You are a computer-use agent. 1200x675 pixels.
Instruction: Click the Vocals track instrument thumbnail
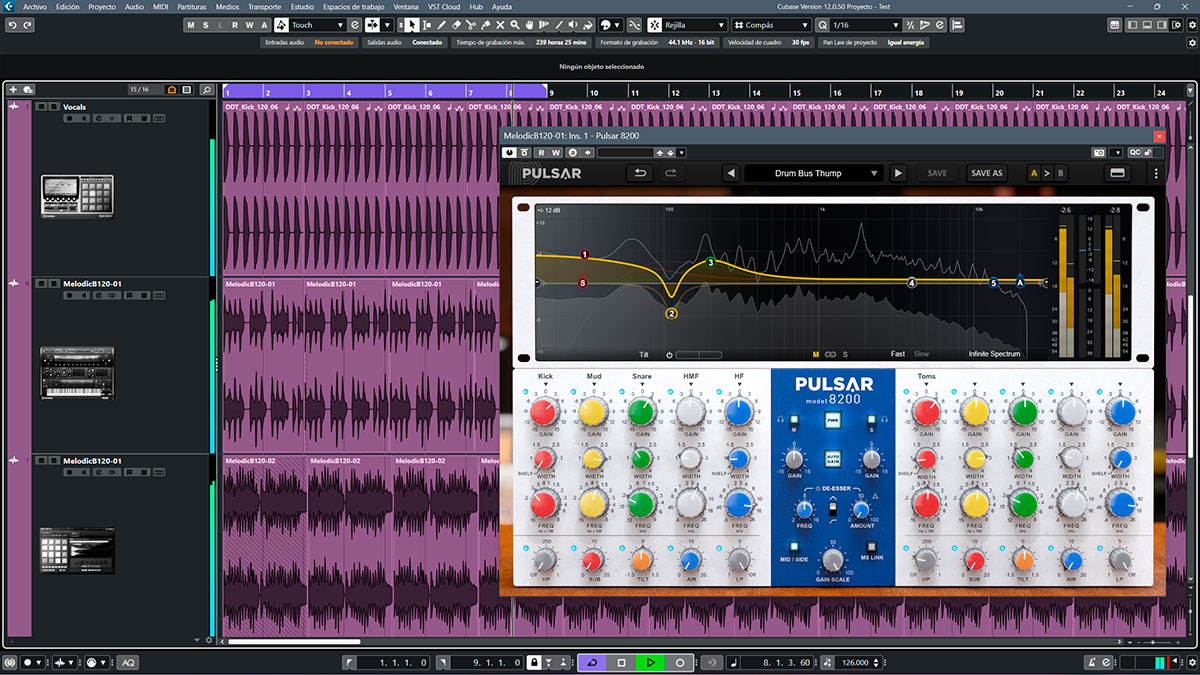point(77,196)
